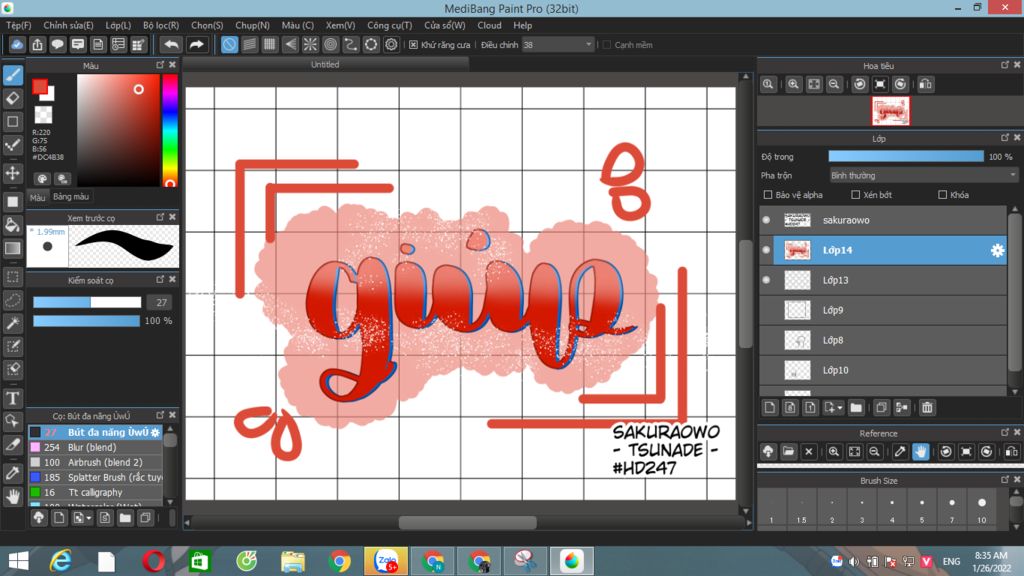Click the hue color bar
Image resolution: width=1024 pixels, height=576 pixels.
[170, 131]
